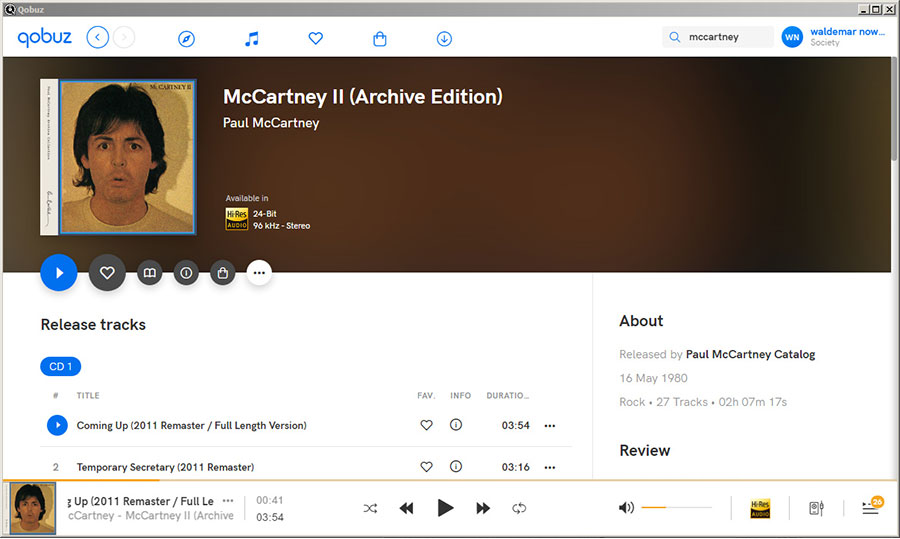Open now playing track options ellipsis
900x539 pixels.
228,501
